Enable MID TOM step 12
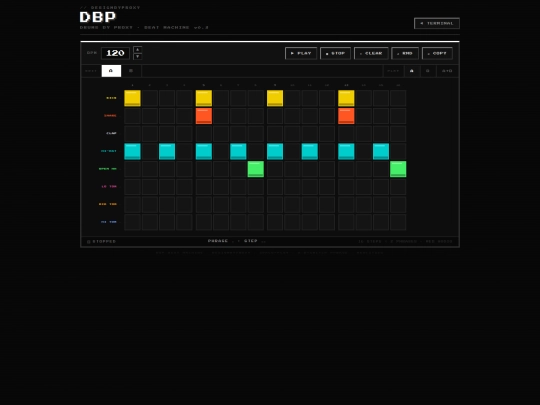This screenshot has height=405, width=540. click(x=327, y=205)
